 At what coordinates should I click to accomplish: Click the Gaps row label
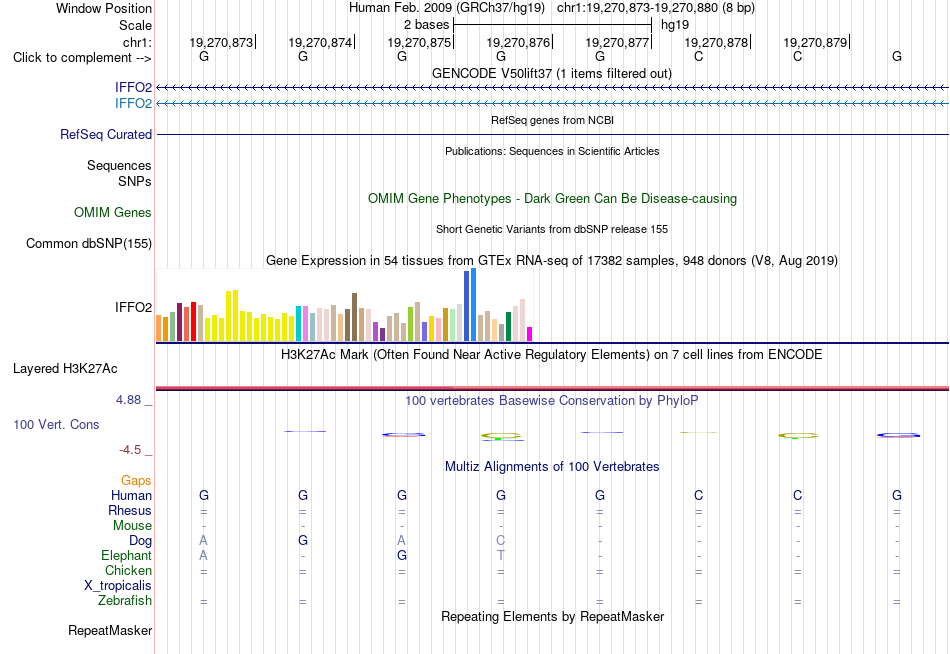coord(136,481)
